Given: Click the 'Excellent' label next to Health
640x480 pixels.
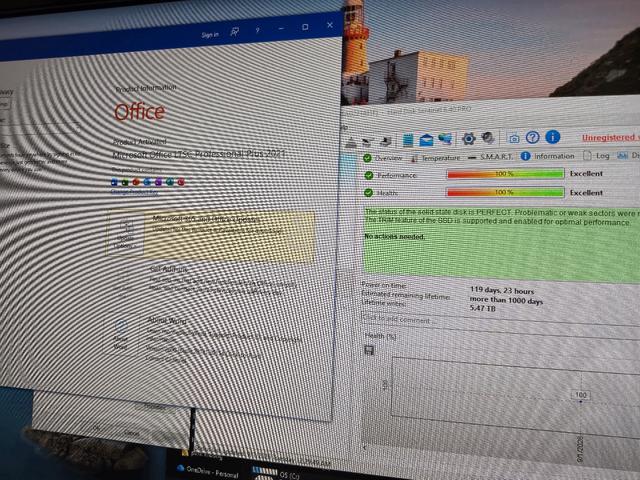Looking at the screenshot, I should coord(586,193).
